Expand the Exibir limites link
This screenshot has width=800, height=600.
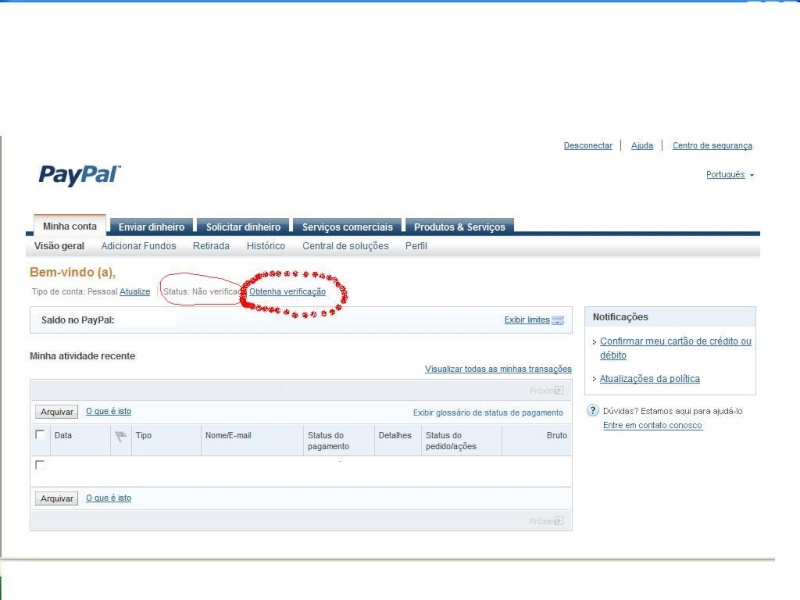tap(527, 320)
